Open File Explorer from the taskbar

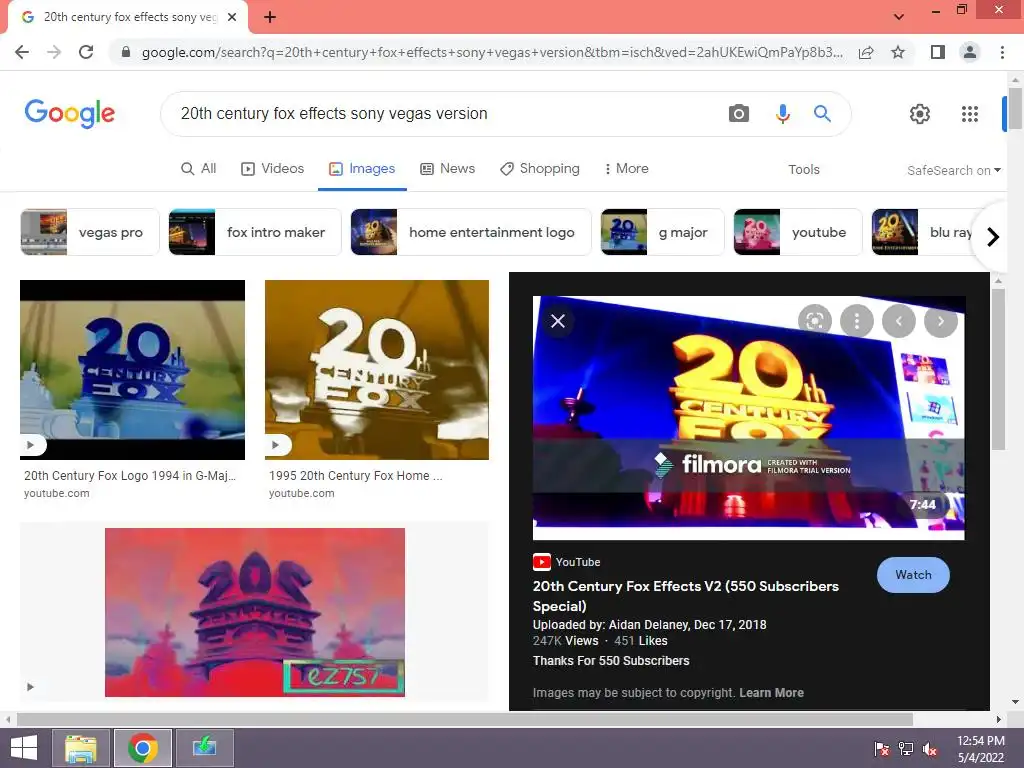[x=82, y=748]
